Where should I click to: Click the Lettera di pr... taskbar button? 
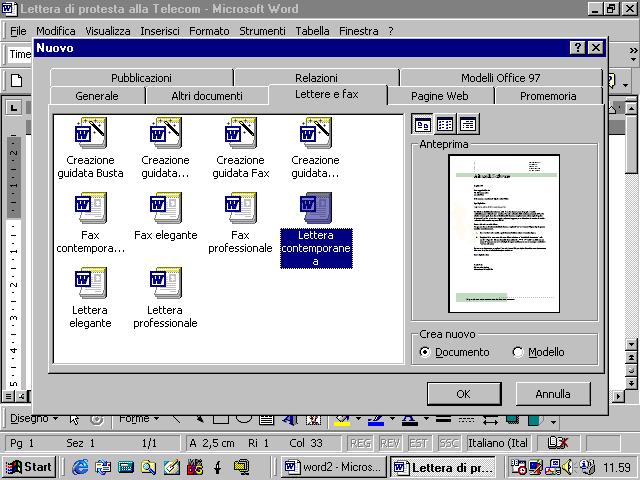(444, 467)
